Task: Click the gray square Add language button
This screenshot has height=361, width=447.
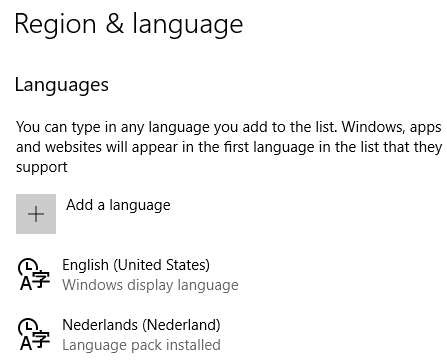Action: [36, 214]
